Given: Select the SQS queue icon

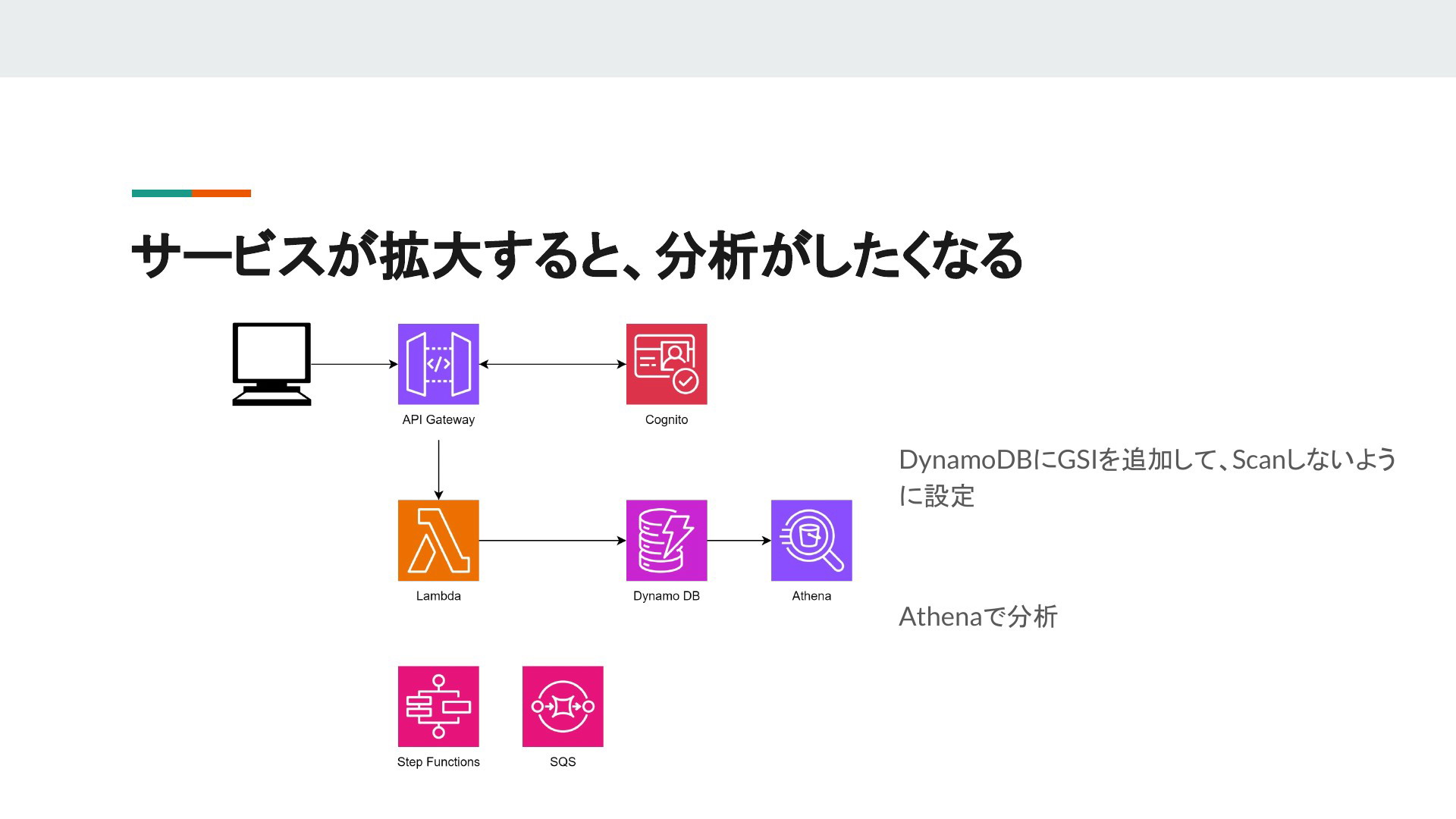Looking at the screenshot, I should (x=563, y=707).
